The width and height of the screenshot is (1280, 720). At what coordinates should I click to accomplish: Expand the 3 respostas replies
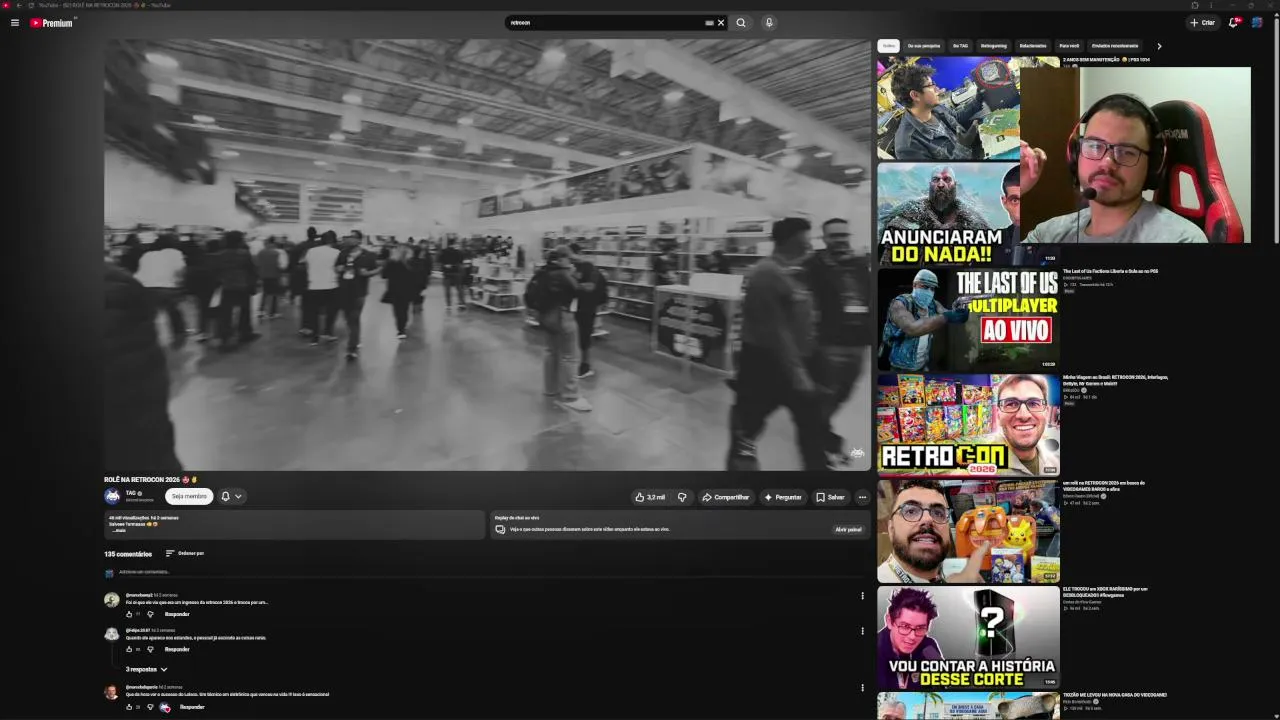click(146, 669)
